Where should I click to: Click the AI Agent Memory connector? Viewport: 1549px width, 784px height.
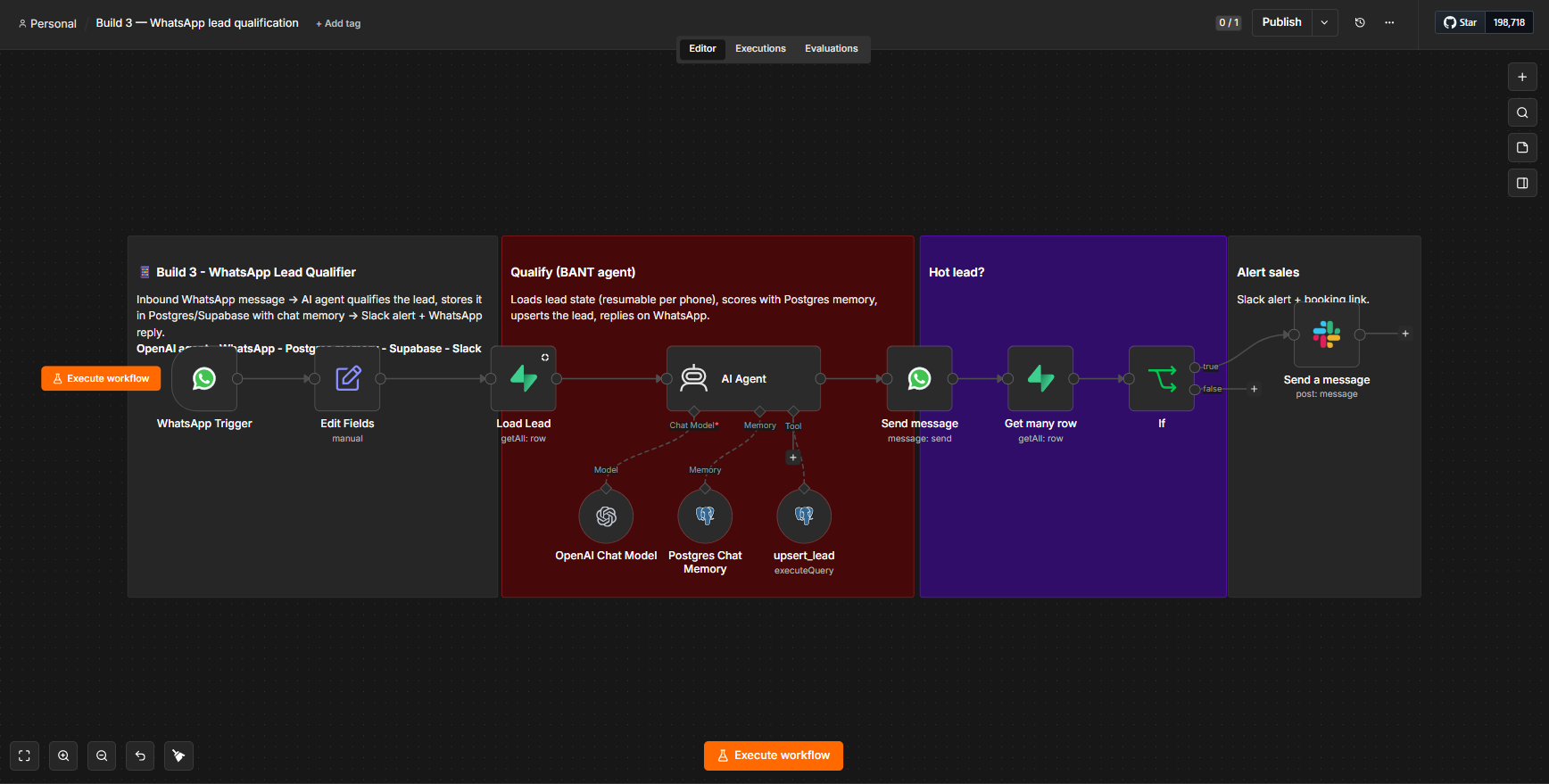click(760, 411)
